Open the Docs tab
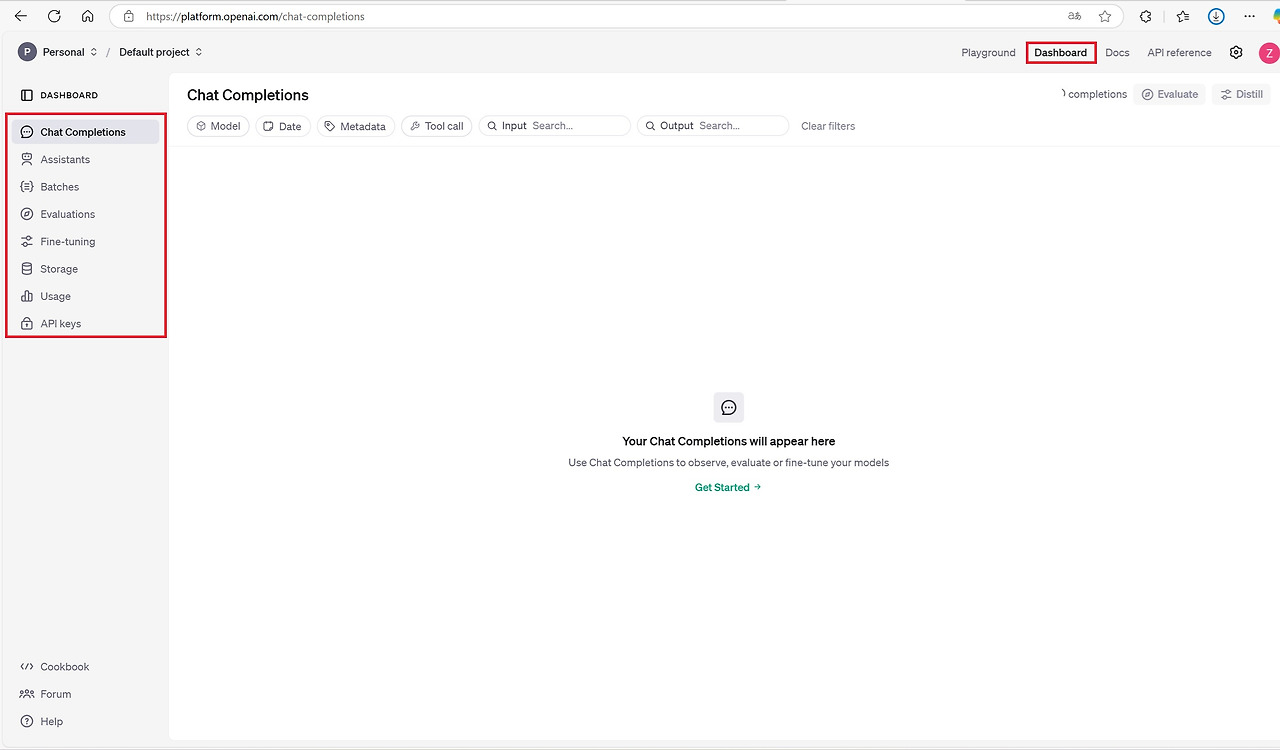This screenshot has width=1280, height=750. tap(1117, 53)
